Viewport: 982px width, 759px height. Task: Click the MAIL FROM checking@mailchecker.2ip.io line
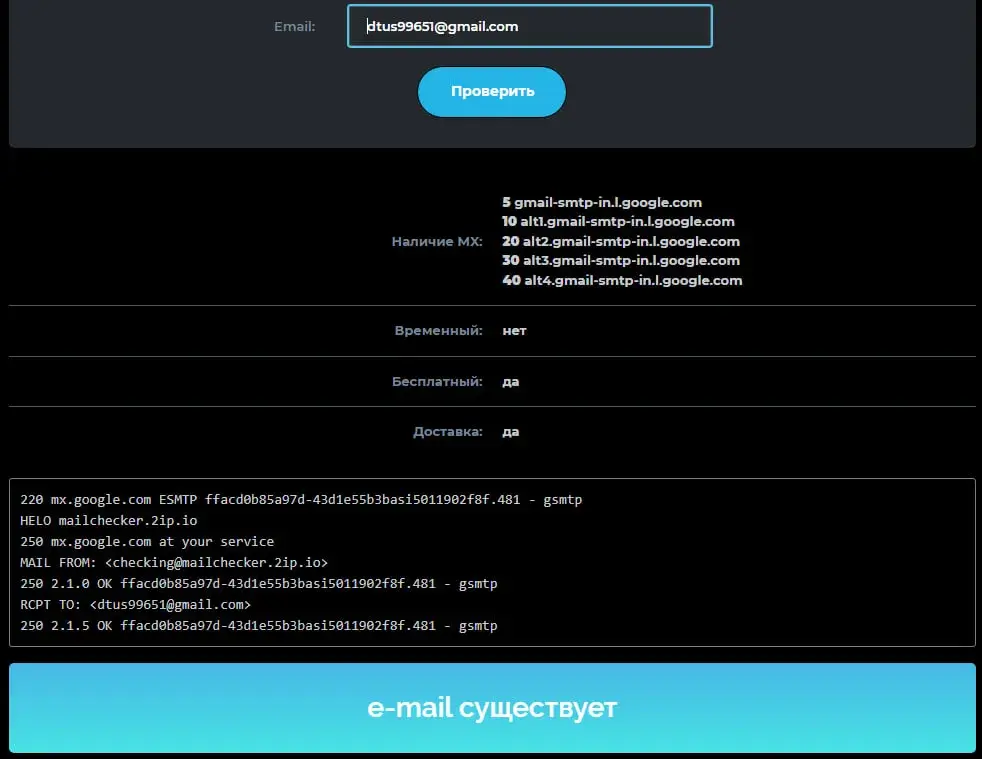tap(174, 562)
